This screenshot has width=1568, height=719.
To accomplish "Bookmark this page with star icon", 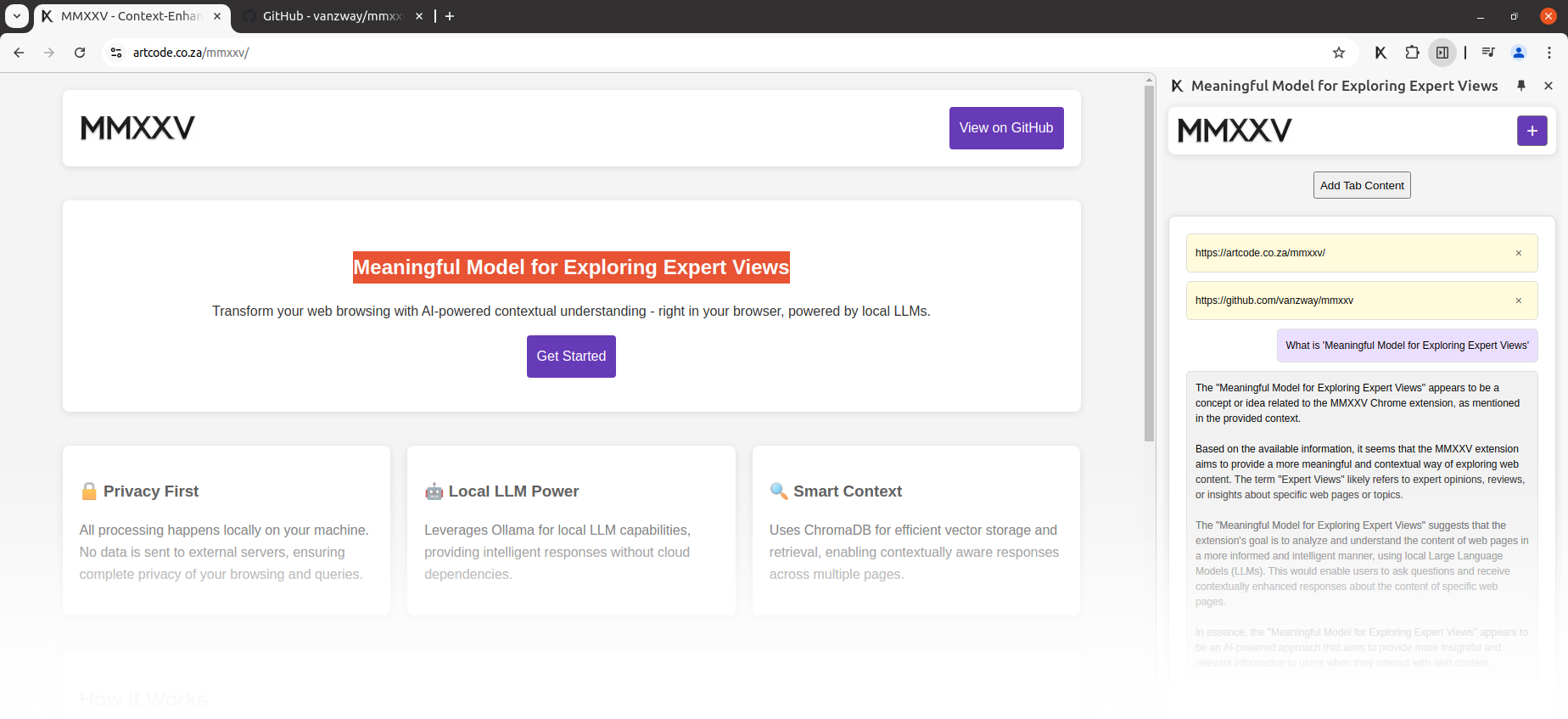I will 1339,53.
